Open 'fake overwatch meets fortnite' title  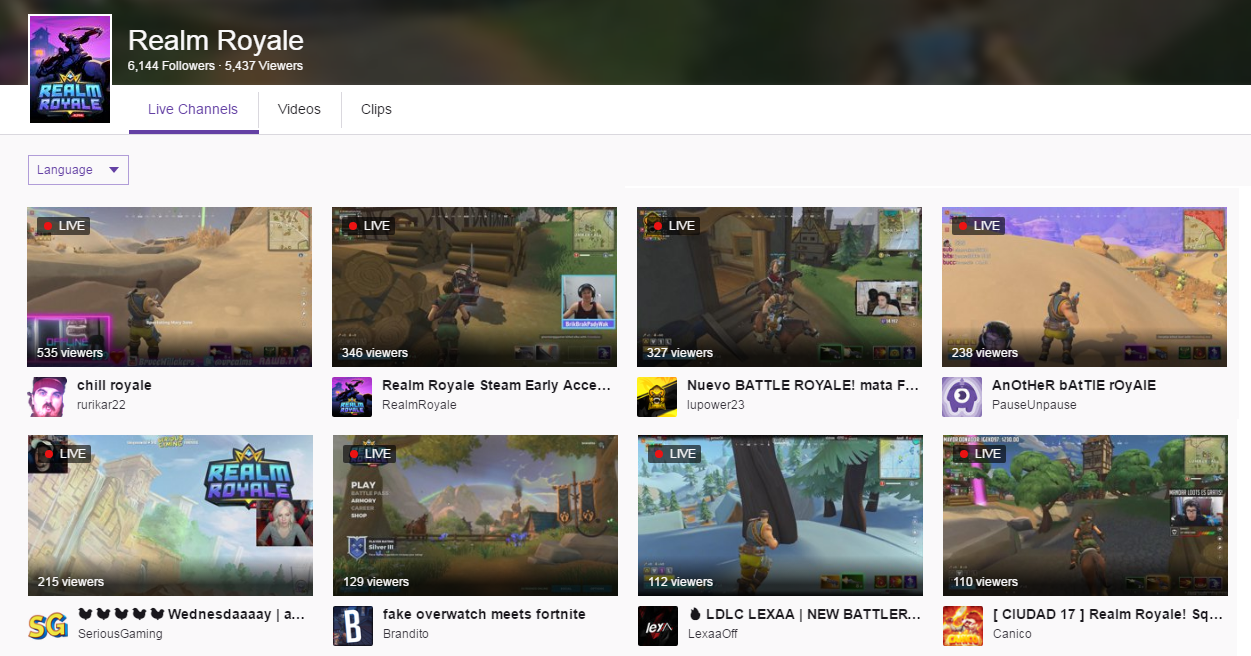coord(484,614)
